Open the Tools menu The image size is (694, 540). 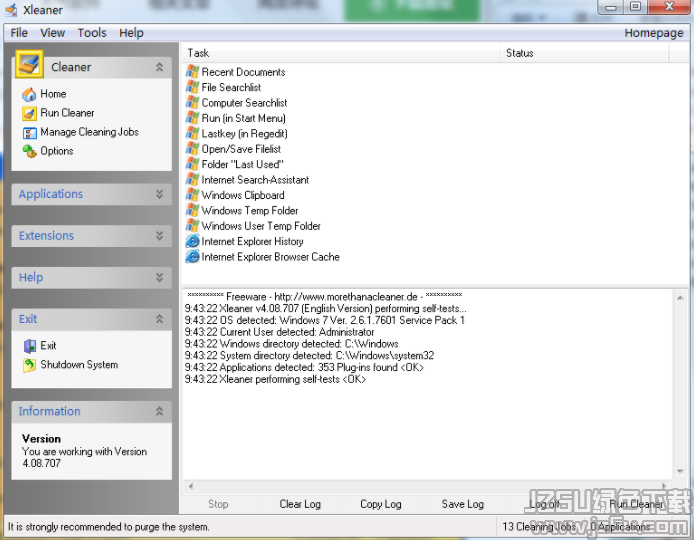coord(92,33)
